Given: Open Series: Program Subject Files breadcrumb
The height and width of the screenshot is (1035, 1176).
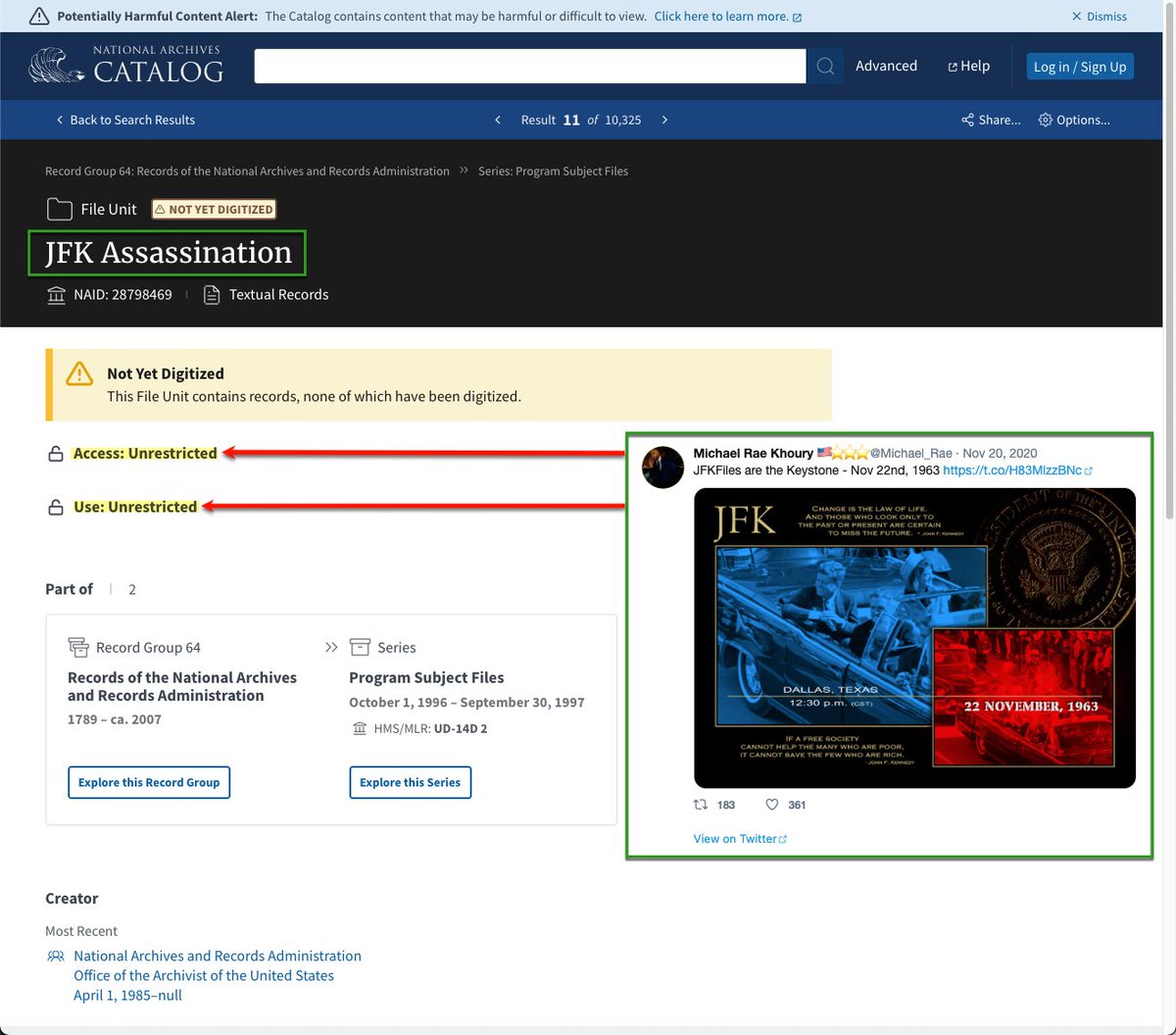Looking at the screenshot, I should (553, 171).
